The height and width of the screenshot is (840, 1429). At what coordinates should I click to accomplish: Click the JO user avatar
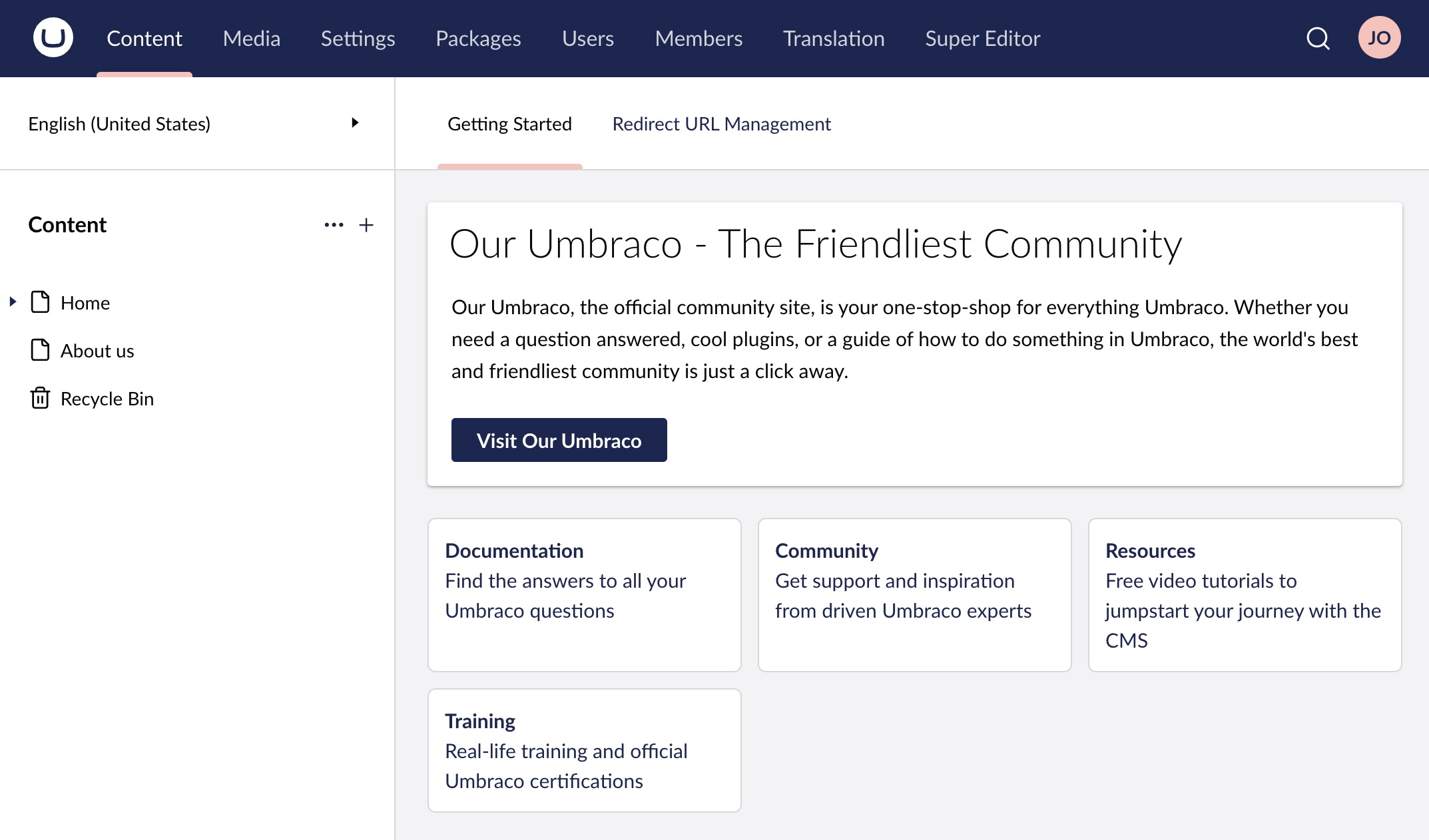pos(1380,37)
